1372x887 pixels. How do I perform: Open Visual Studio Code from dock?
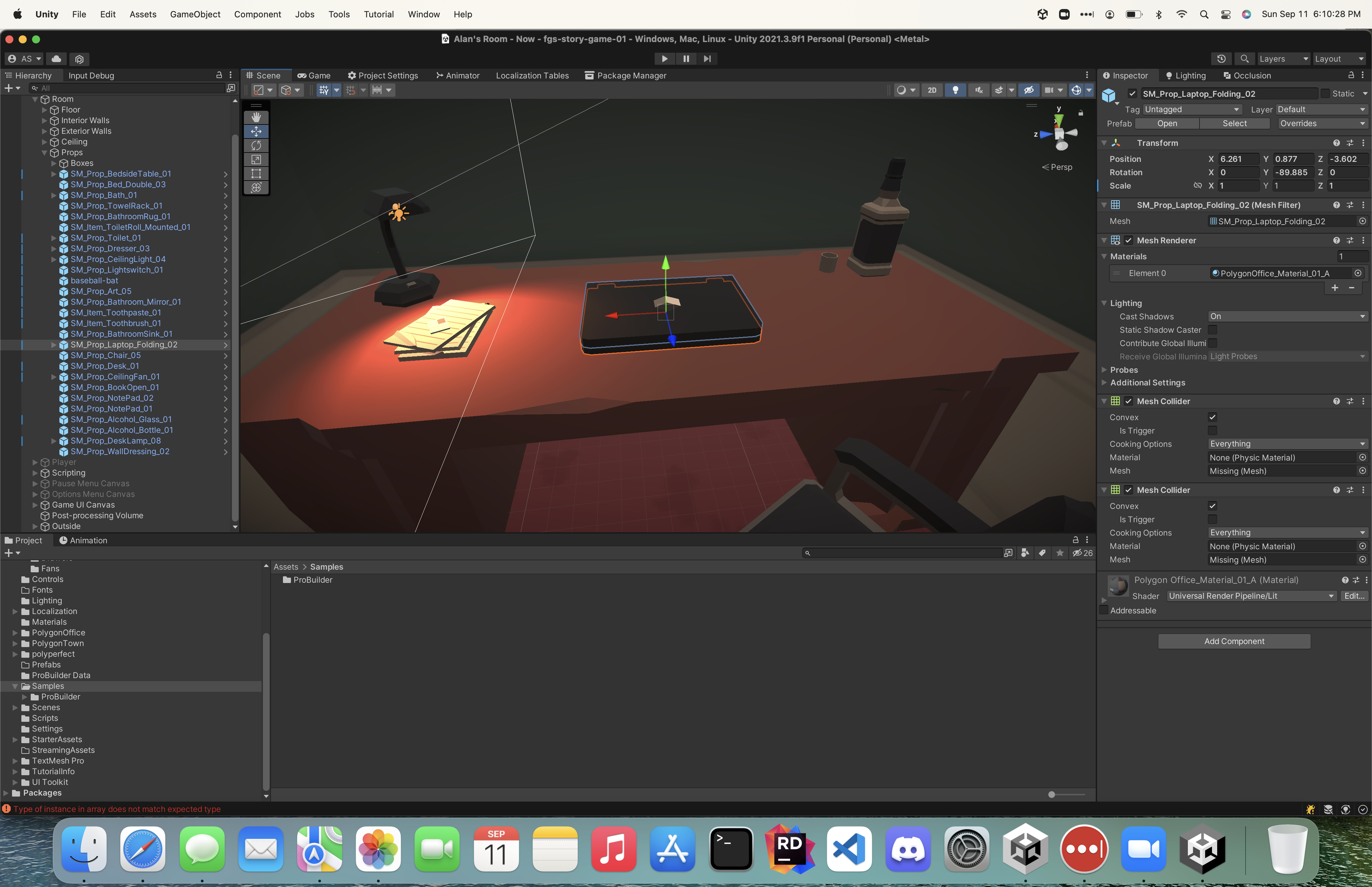click(849, 850)
